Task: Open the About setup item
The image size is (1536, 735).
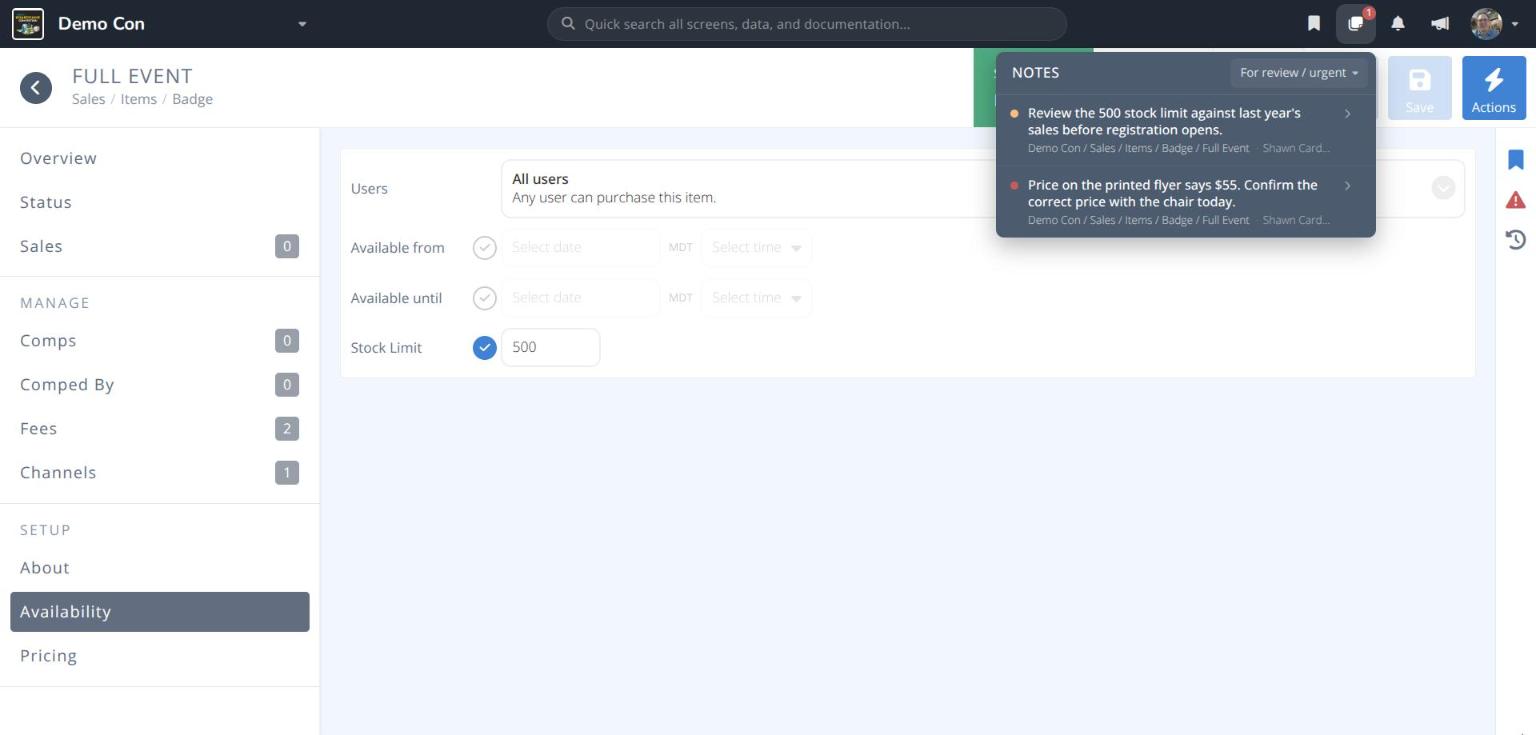Action: pyautogui.click(x=160, y=567)
